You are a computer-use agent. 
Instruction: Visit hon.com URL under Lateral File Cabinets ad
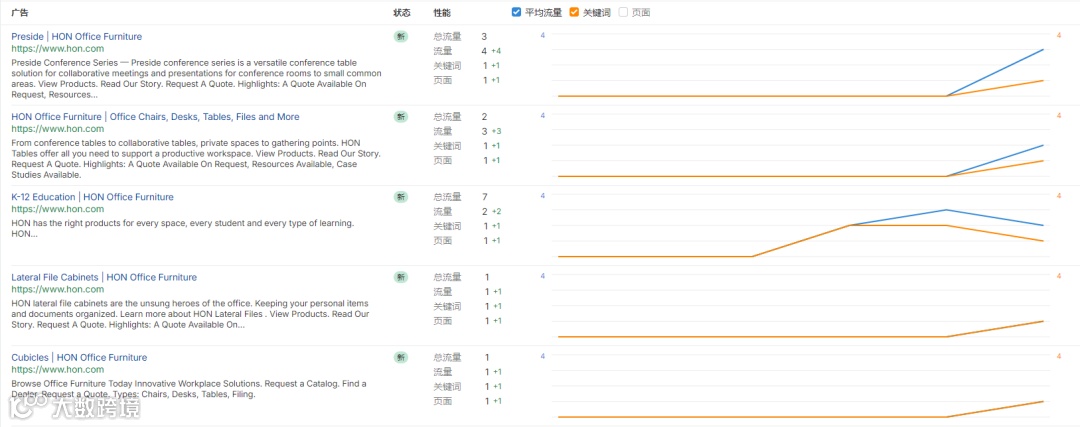58,289
